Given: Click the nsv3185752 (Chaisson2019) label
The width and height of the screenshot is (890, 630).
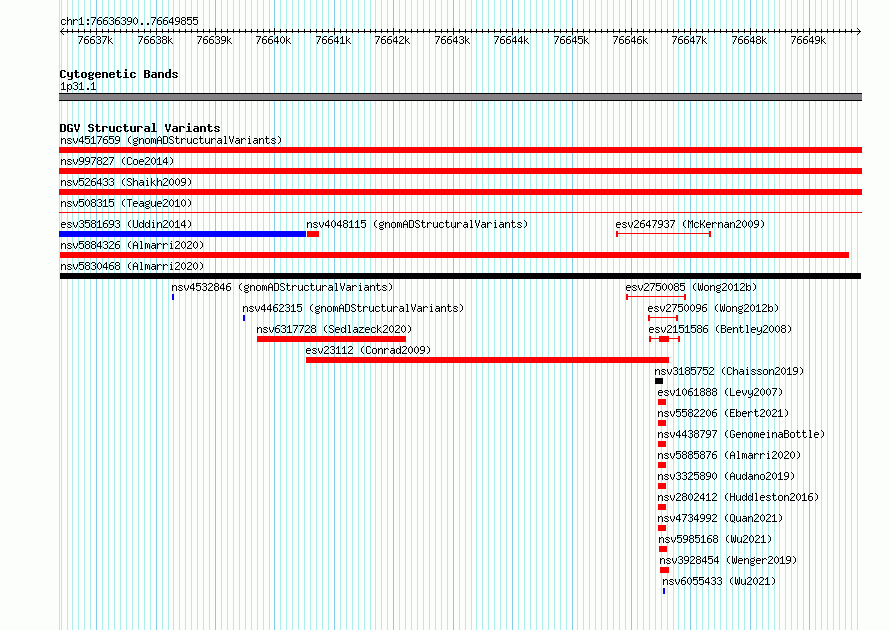Looking at the screenshot, I should 729,371.
